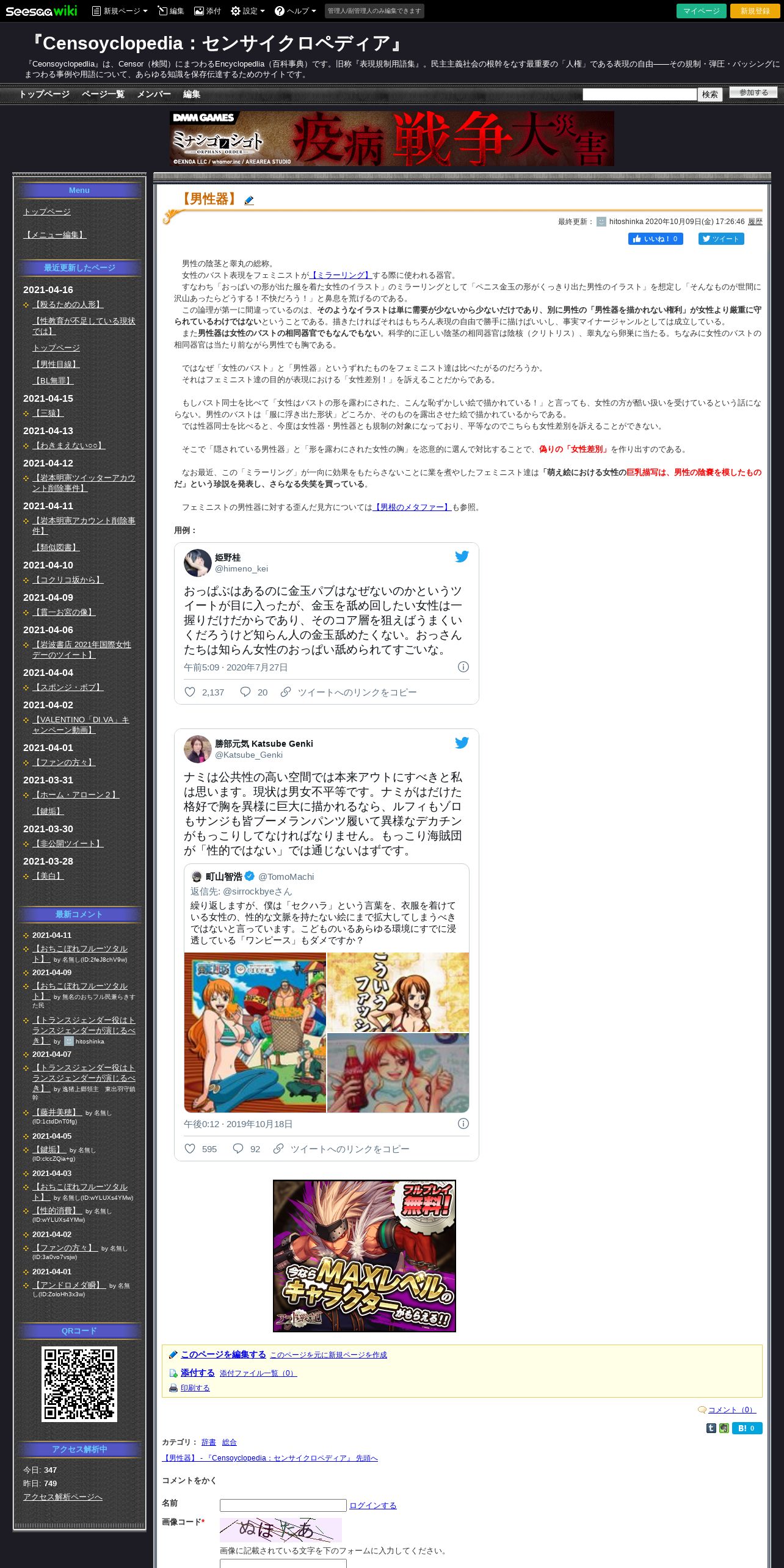Click the sidebar QR code image
Viewport: 784px width, 1568px height.
tap(79, 1384)
